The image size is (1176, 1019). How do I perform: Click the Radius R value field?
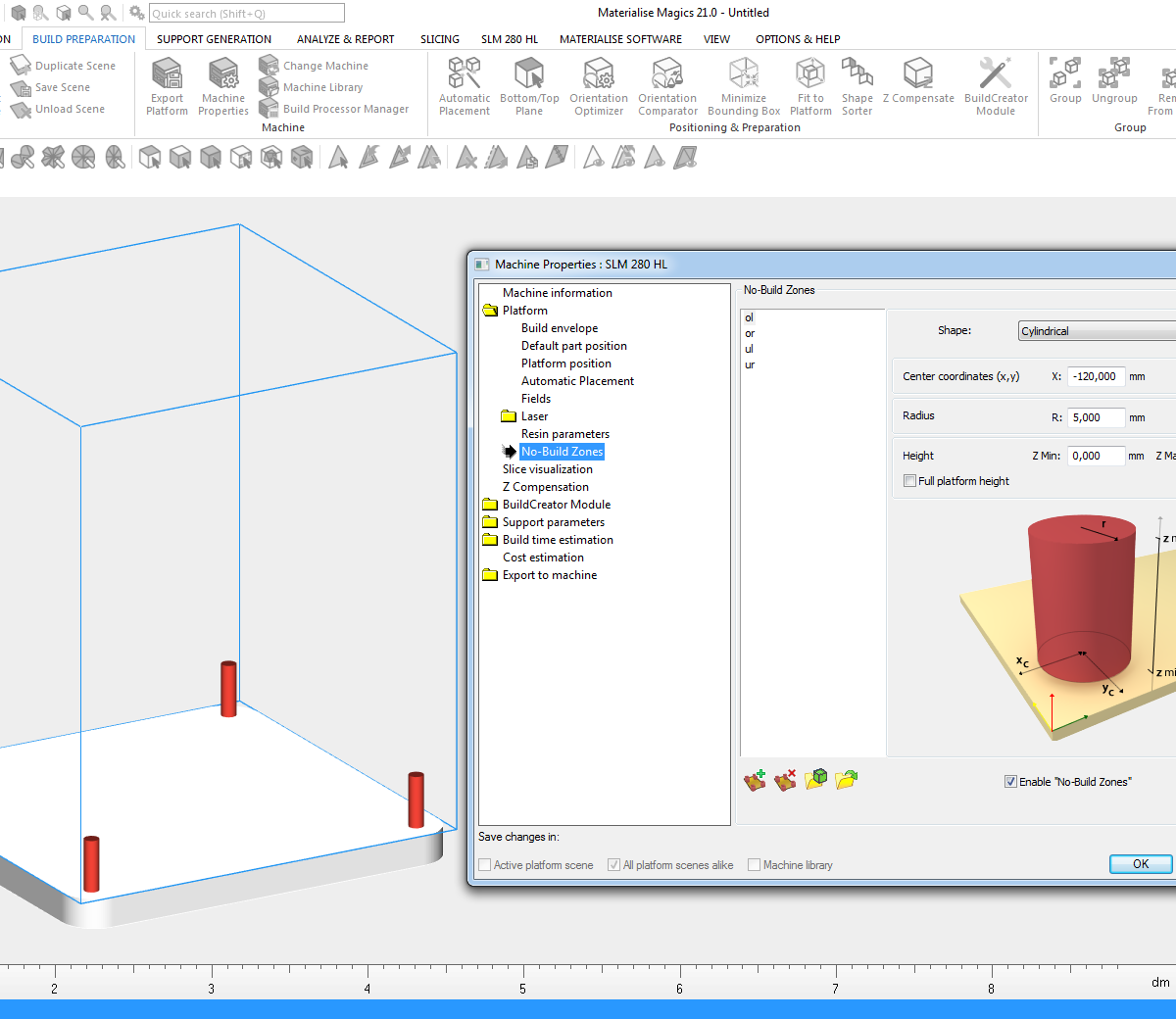coord(1096,417)
